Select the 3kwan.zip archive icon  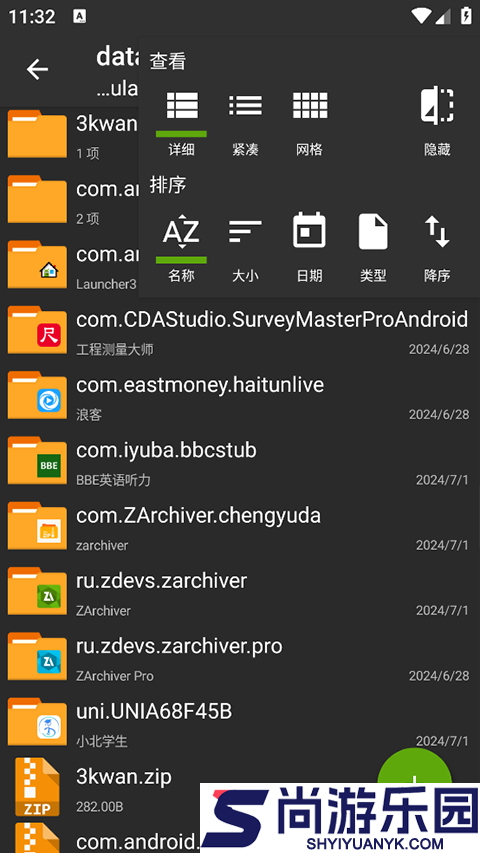37,787
